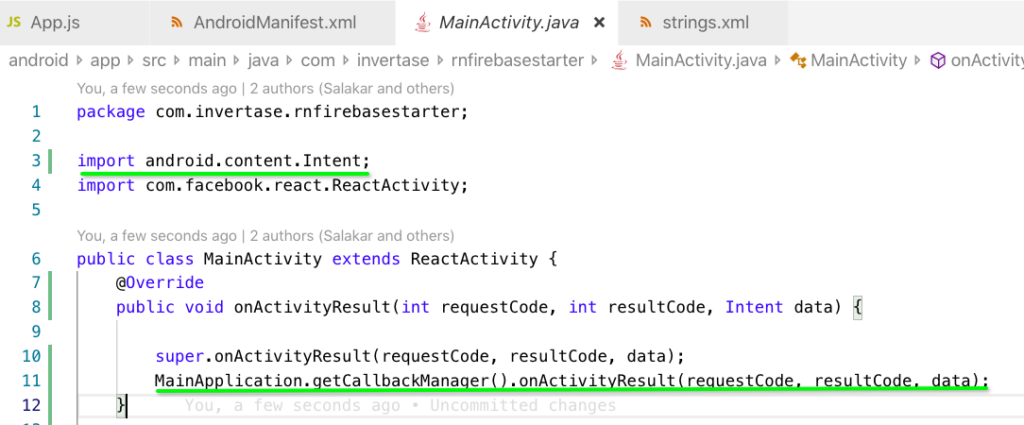Close the MainActivity.java tab
This screenshot has height=425, width=1024.
click(x=599, y=23)
